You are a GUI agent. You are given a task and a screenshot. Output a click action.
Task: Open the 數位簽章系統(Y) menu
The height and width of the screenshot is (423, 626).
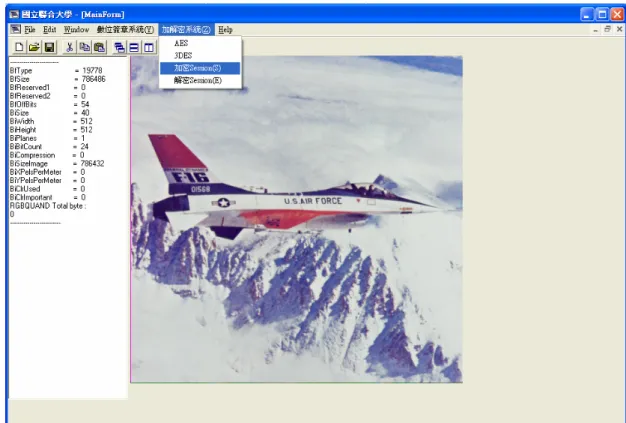[125, 30]
